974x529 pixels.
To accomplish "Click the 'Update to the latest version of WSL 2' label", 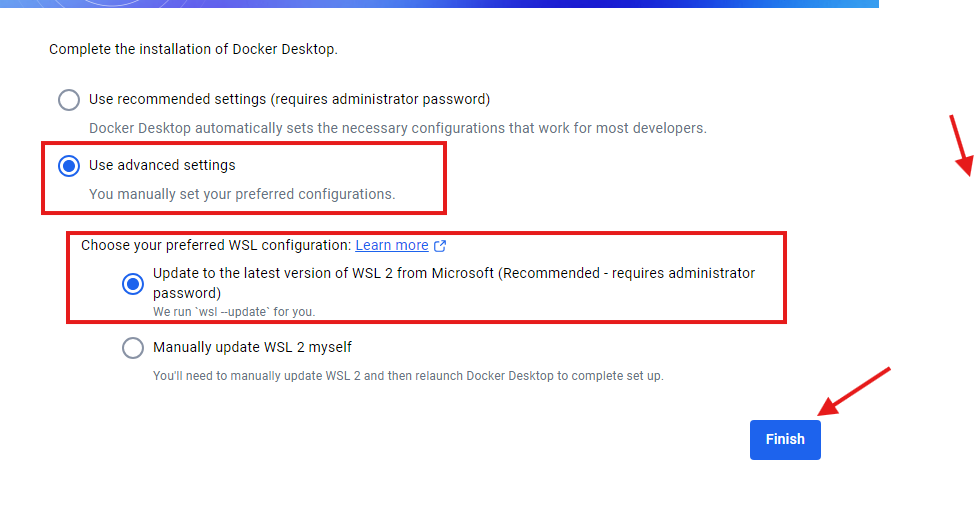I will 454,283.
